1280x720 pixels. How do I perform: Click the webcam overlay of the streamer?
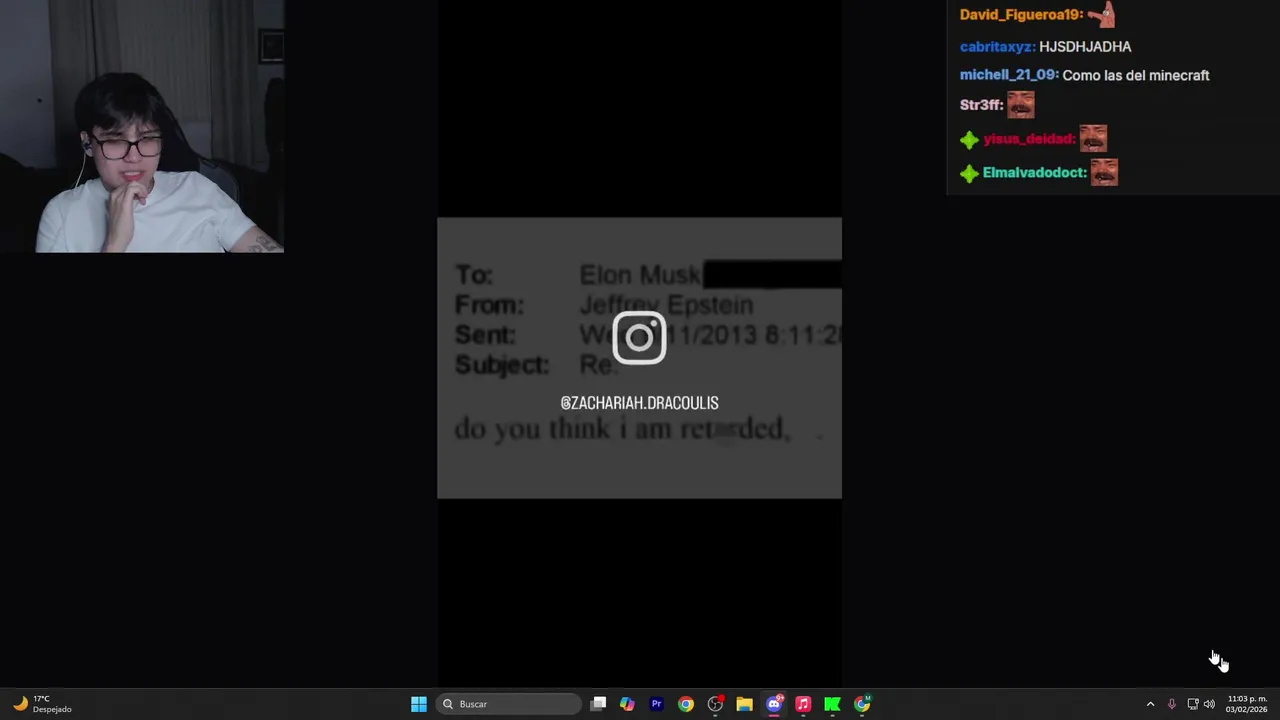[x=142, y=126]
